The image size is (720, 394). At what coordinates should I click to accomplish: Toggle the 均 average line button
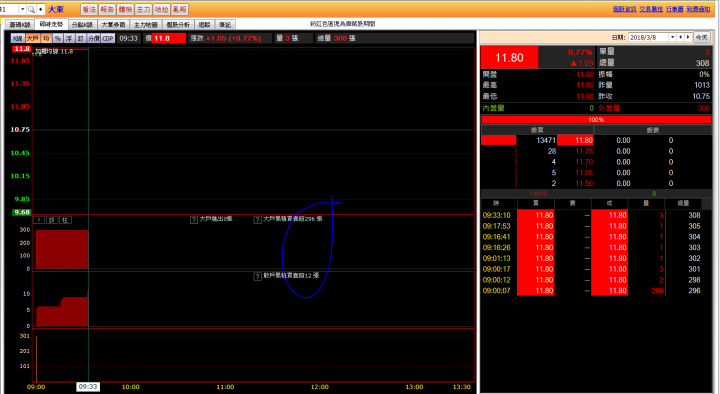(46, 38)
